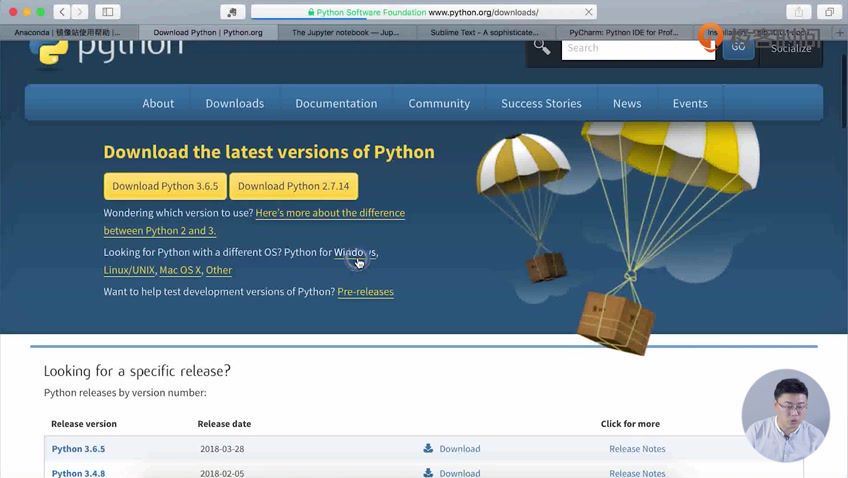The height and width of the screenshot is (478, 848).
Task: Select the Download Python | Python.org tab
Action: click(208, 32)
